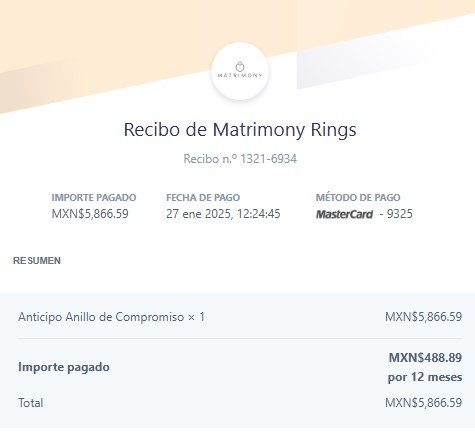475x448 pixels.
Task: Click the MXN$488.89 installment amount
Action: click(425, 358)
